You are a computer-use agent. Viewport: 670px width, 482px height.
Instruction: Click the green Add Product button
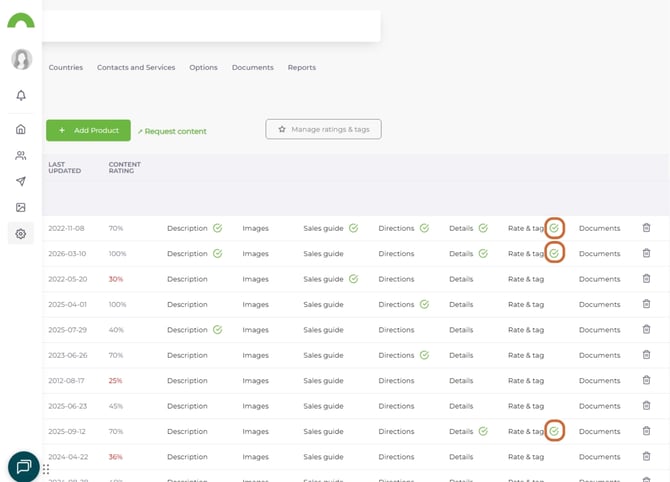tap(88, 130)
